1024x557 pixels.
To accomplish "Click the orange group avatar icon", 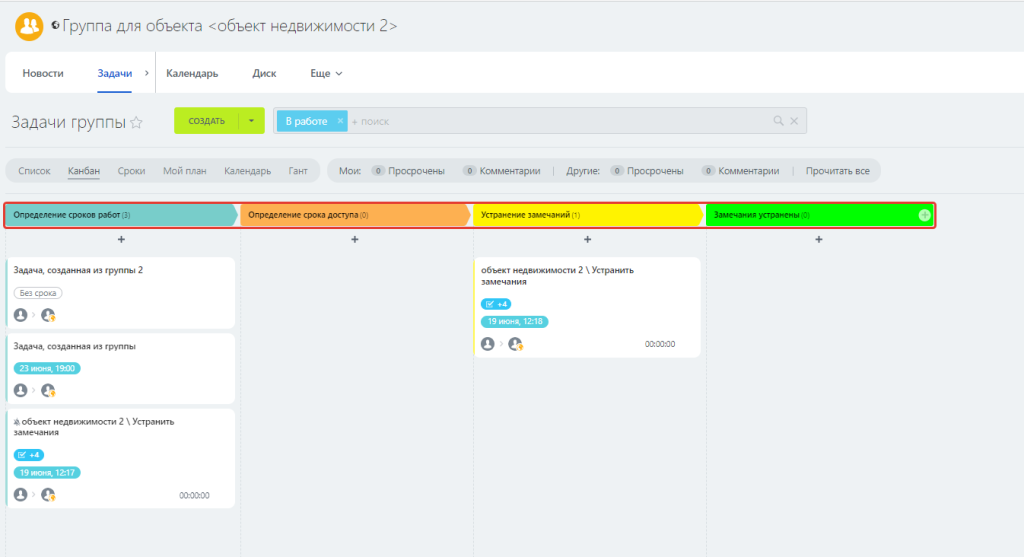I will tap(29, 27).
